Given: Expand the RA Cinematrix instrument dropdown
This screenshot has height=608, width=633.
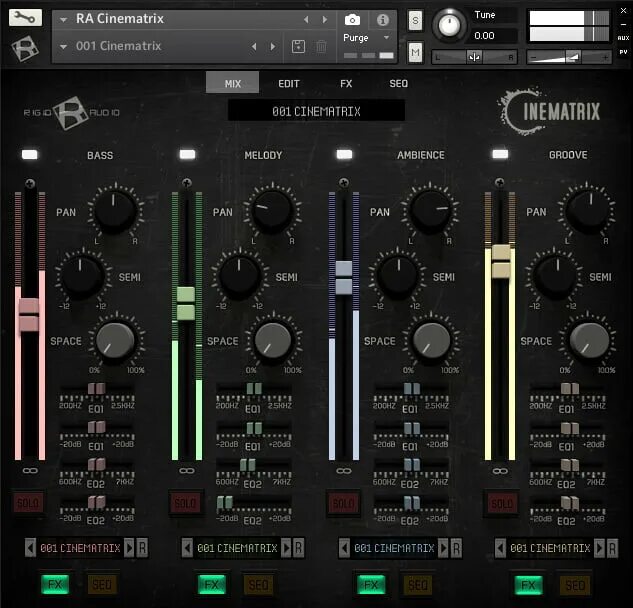Looking at the screenshot, I should tap(63, 19).
